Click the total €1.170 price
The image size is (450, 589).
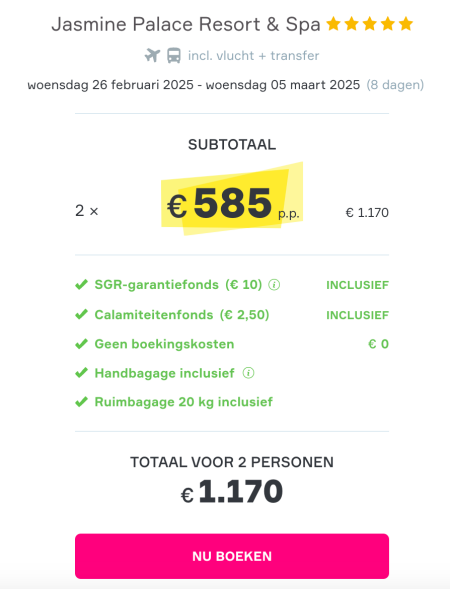click(x=232, y=492)
